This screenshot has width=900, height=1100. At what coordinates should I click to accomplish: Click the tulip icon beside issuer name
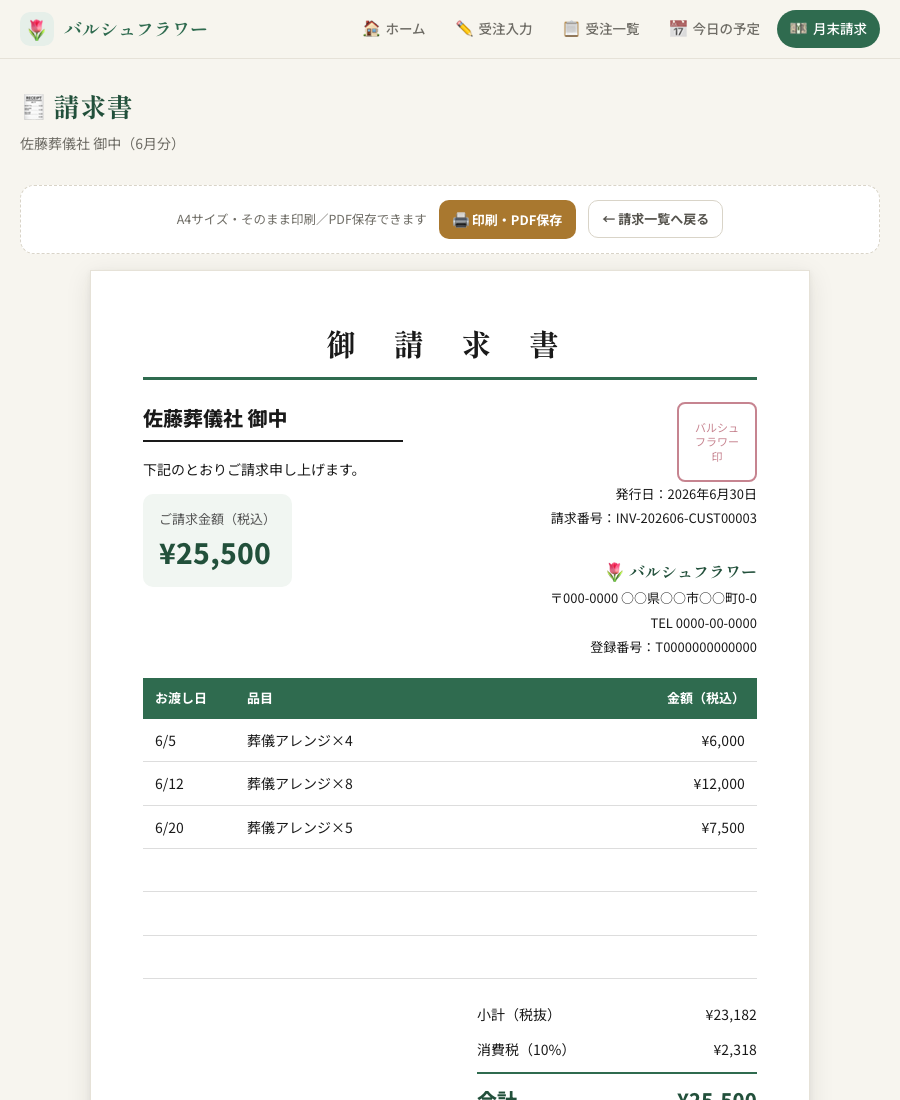coord(614,572)
